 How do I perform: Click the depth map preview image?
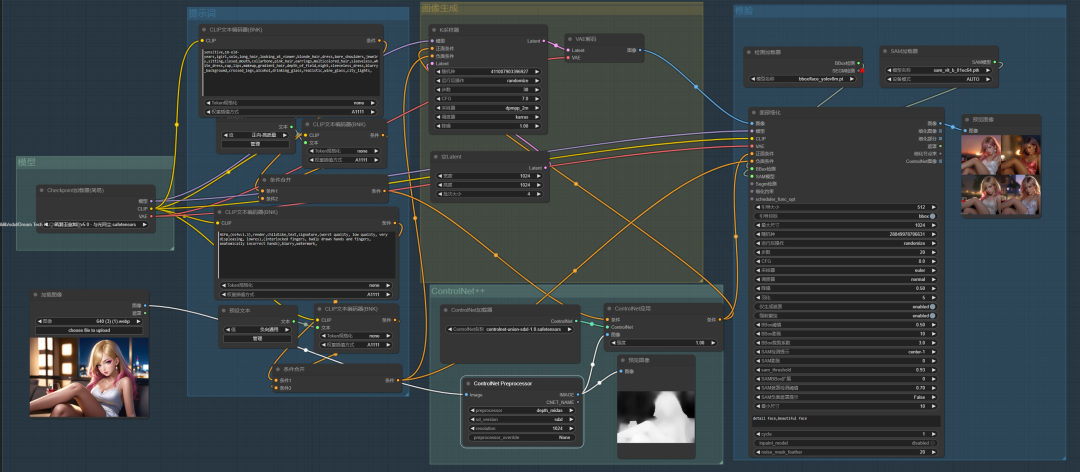656,417
